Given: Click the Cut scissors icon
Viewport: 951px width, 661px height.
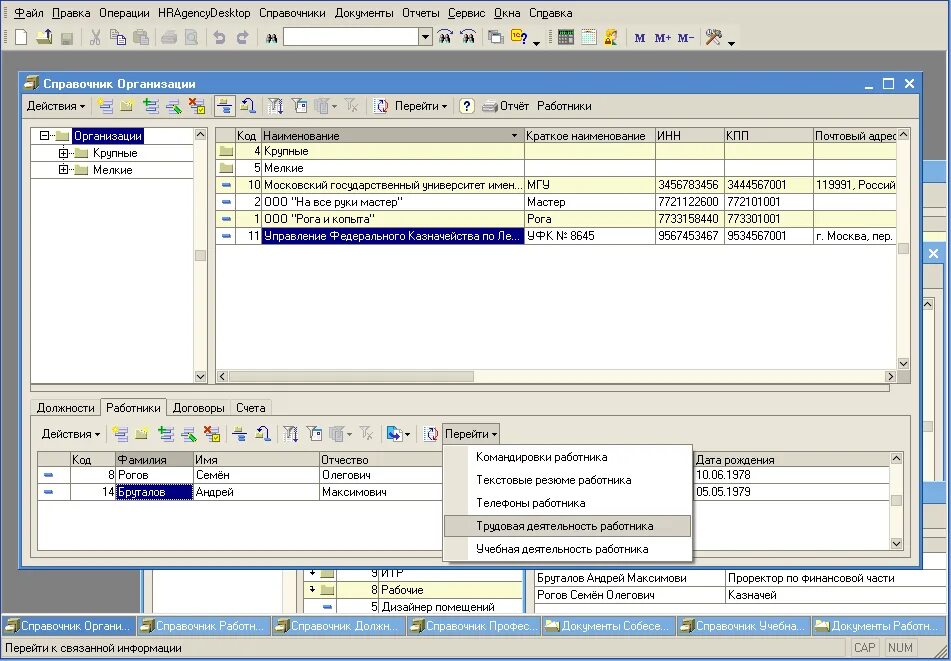Looking at the screenshot, I should (95, 37).
